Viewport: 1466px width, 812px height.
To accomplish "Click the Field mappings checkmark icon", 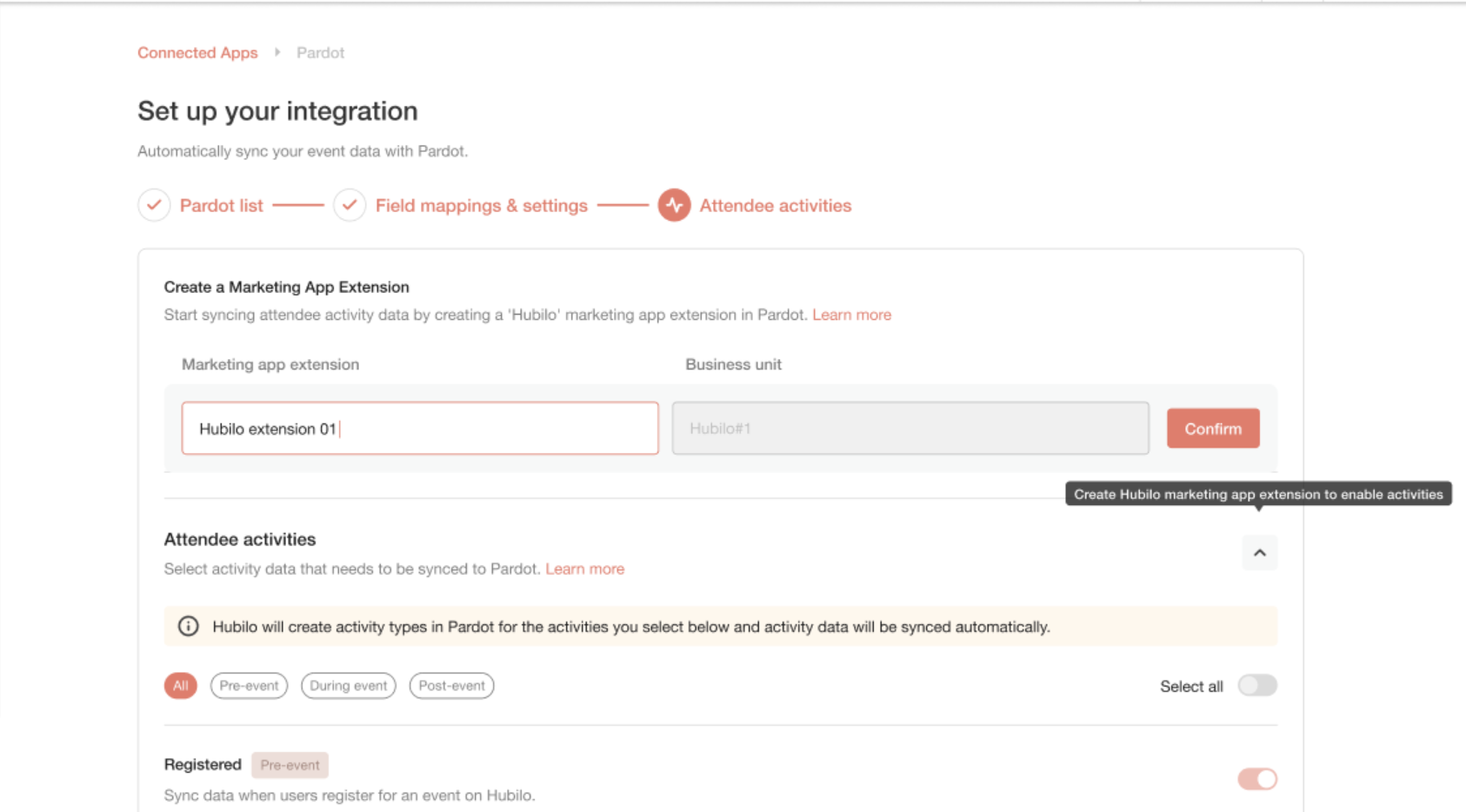I will click(350, 205).
